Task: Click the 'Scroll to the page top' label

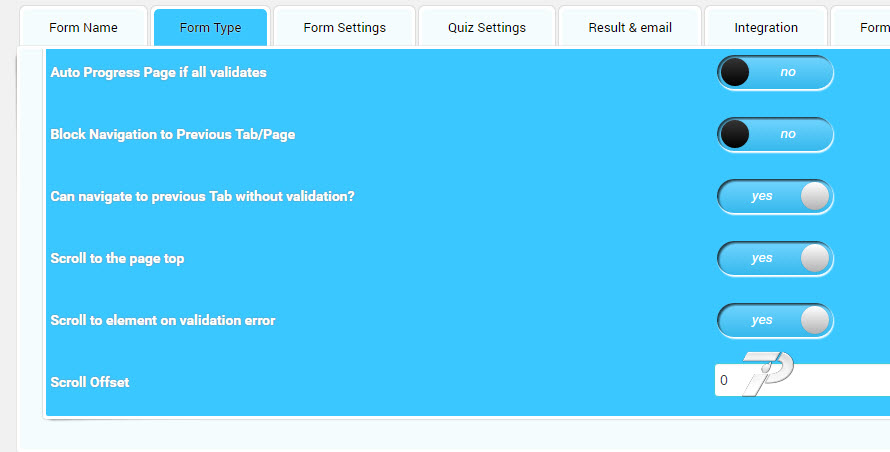Action: pyautogui.click(x=117, y=259)
